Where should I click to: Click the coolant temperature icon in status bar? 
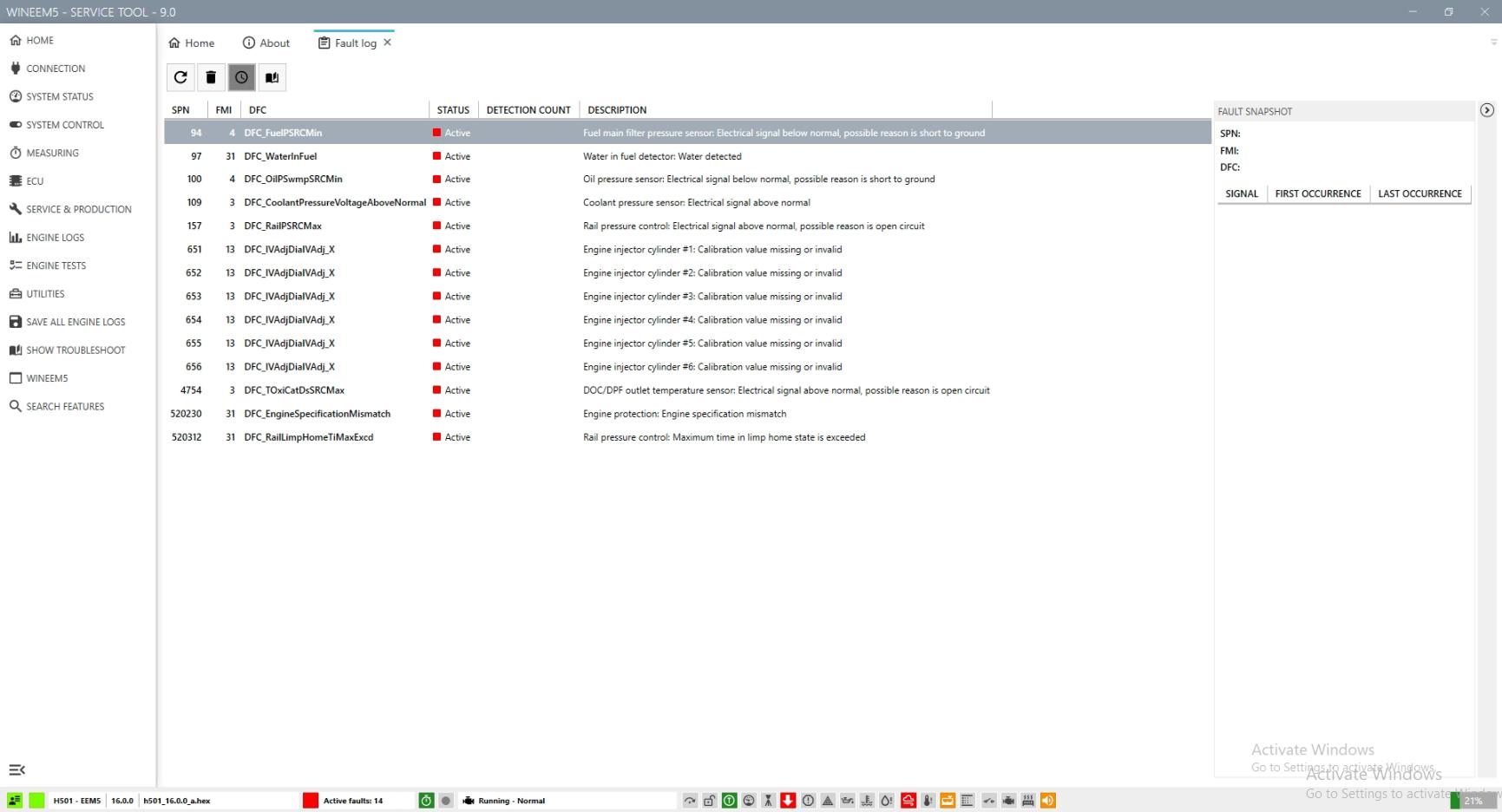point(867,801)
